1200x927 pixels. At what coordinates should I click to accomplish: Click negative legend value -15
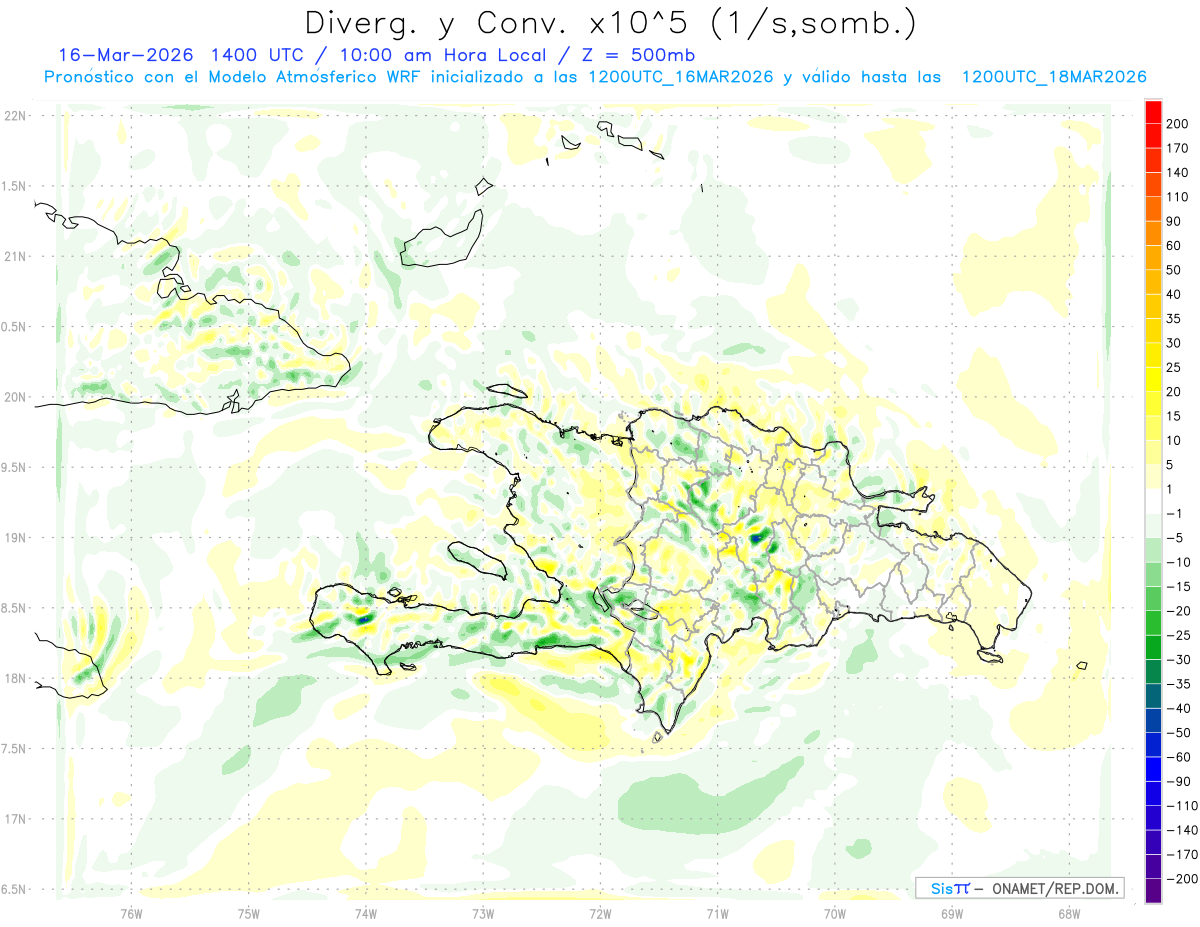click(1180, 587)
